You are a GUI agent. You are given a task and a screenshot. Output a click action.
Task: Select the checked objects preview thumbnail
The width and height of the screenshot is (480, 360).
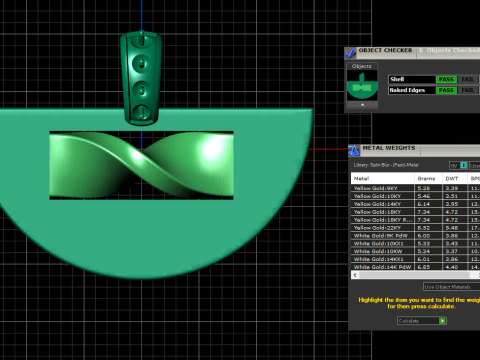coord(362,85)
